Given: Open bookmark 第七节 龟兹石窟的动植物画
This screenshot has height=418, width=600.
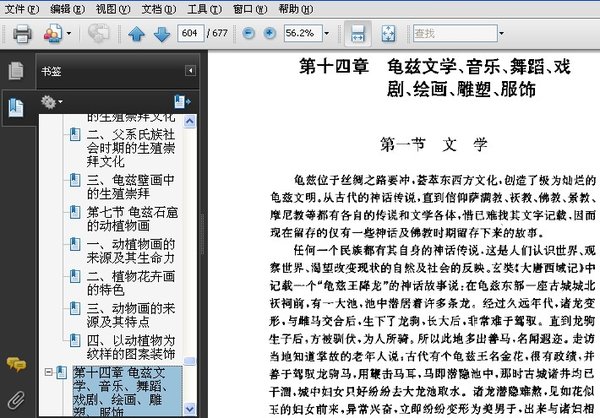Looking at the screenshot, I should click(132, 219).
